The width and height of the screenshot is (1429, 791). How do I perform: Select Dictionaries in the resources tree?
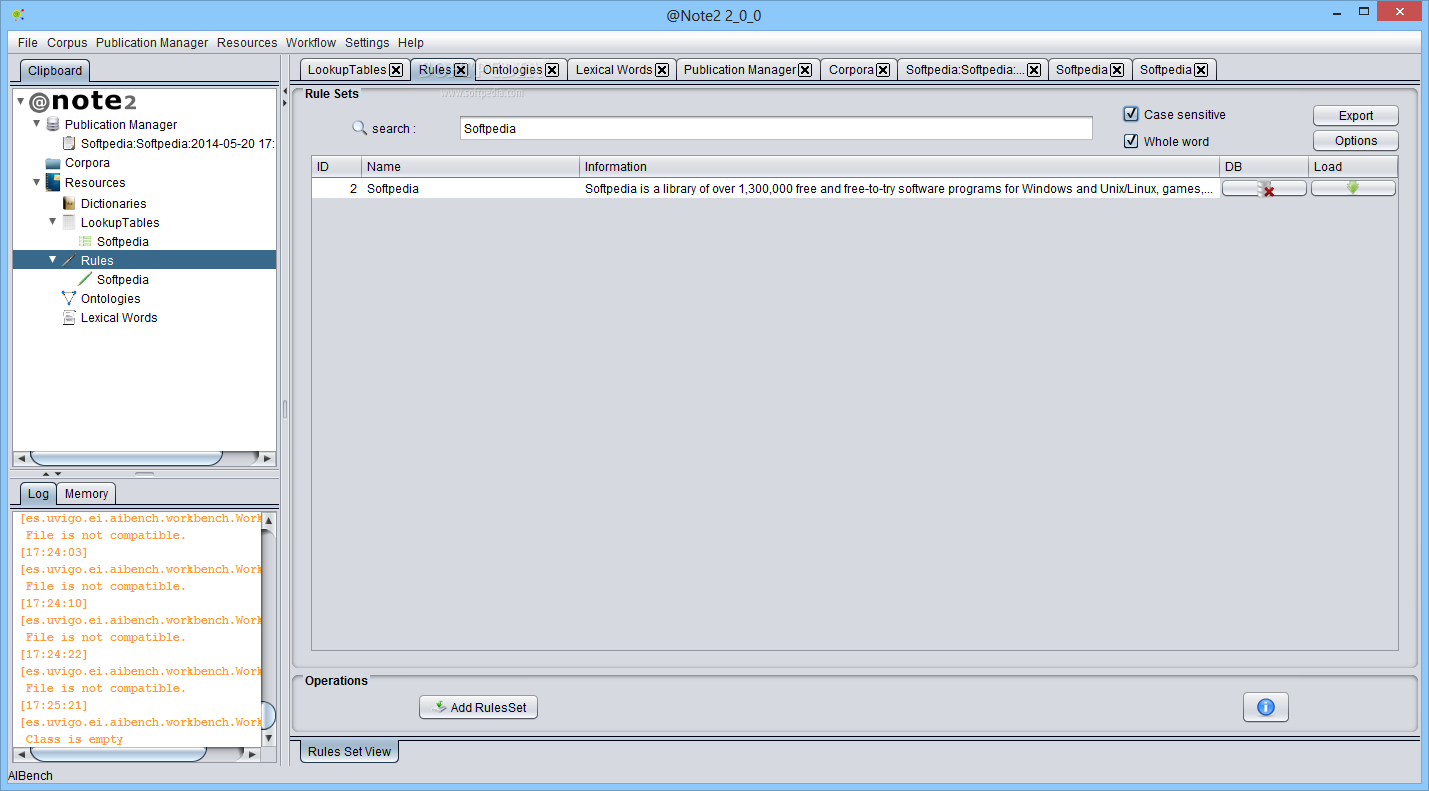pyautogui.click(x=113, y=203)
